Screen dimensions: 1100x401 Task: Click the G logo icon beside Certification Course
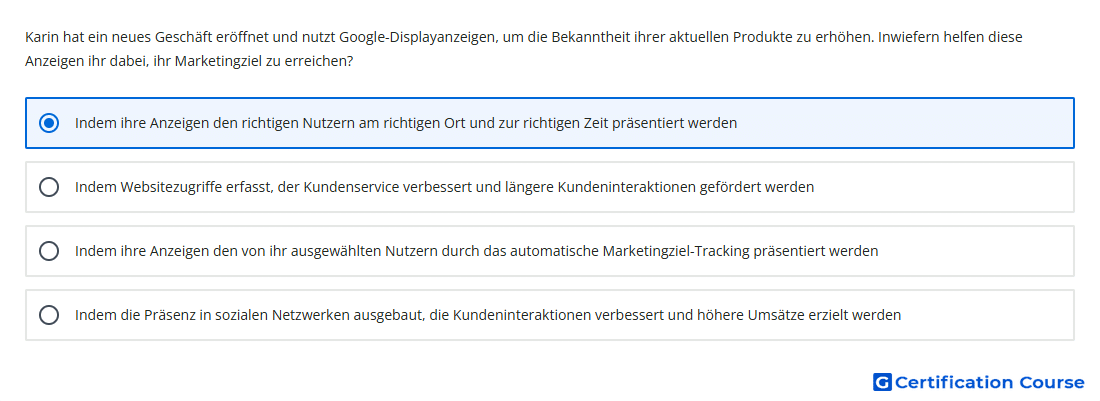tap(882, 382)
